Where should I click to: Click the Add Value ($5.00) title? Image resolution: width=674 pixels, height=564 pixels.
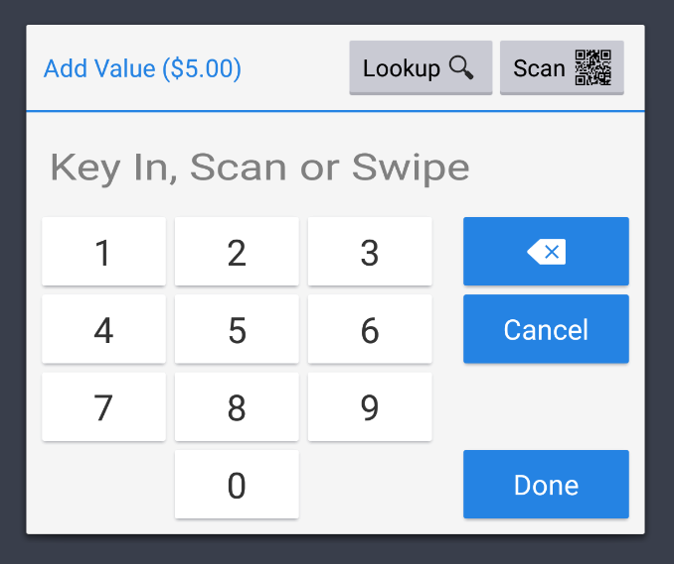click(x=142, y=68)
